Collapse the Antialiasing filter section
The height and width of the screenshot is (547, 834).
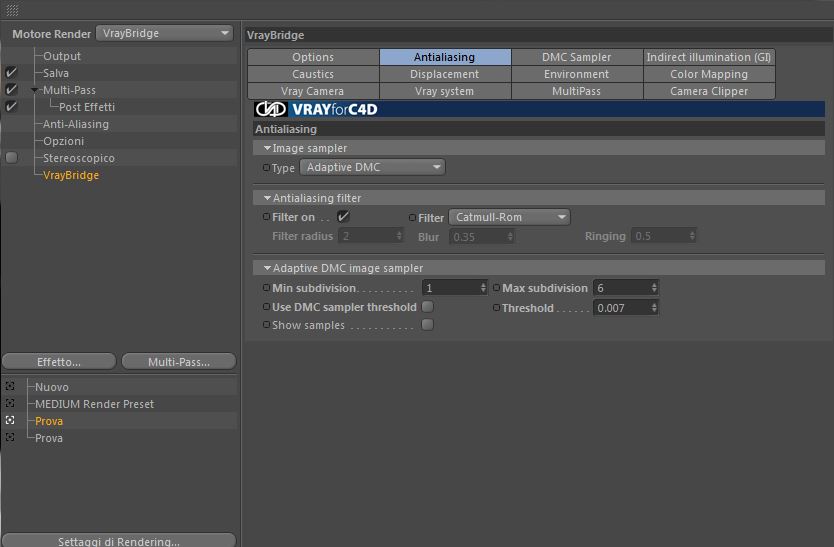click(x=268, y=198)
